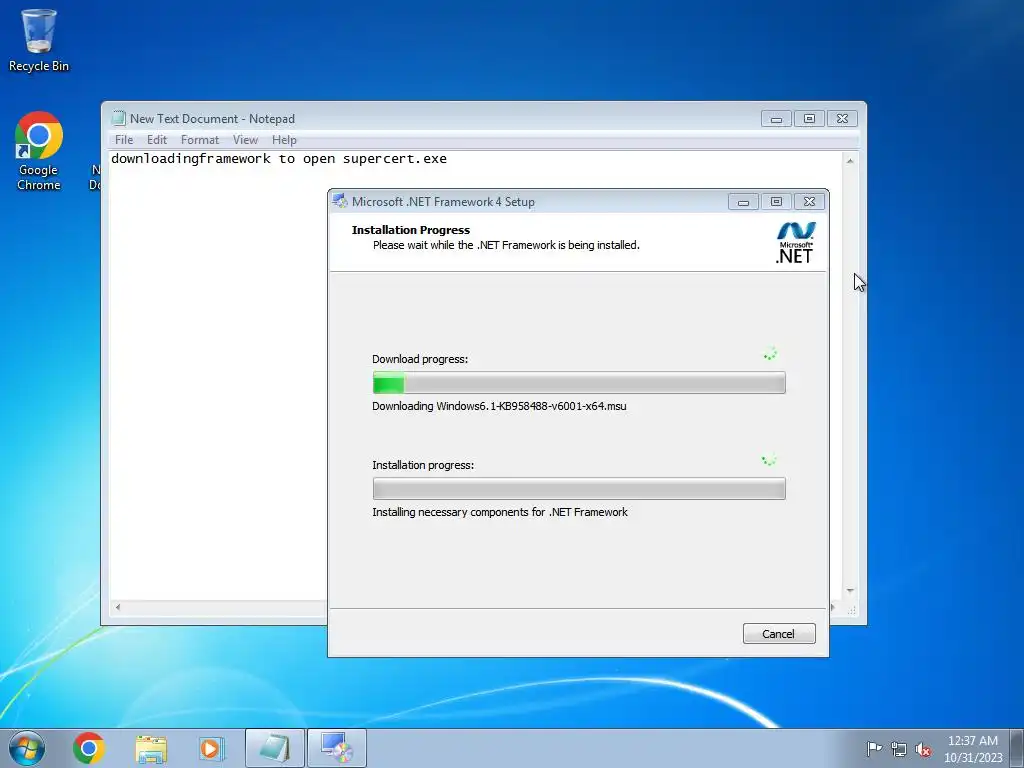Click the 'Installation progress:' label

pyautogui.click(x=423, y=465)
